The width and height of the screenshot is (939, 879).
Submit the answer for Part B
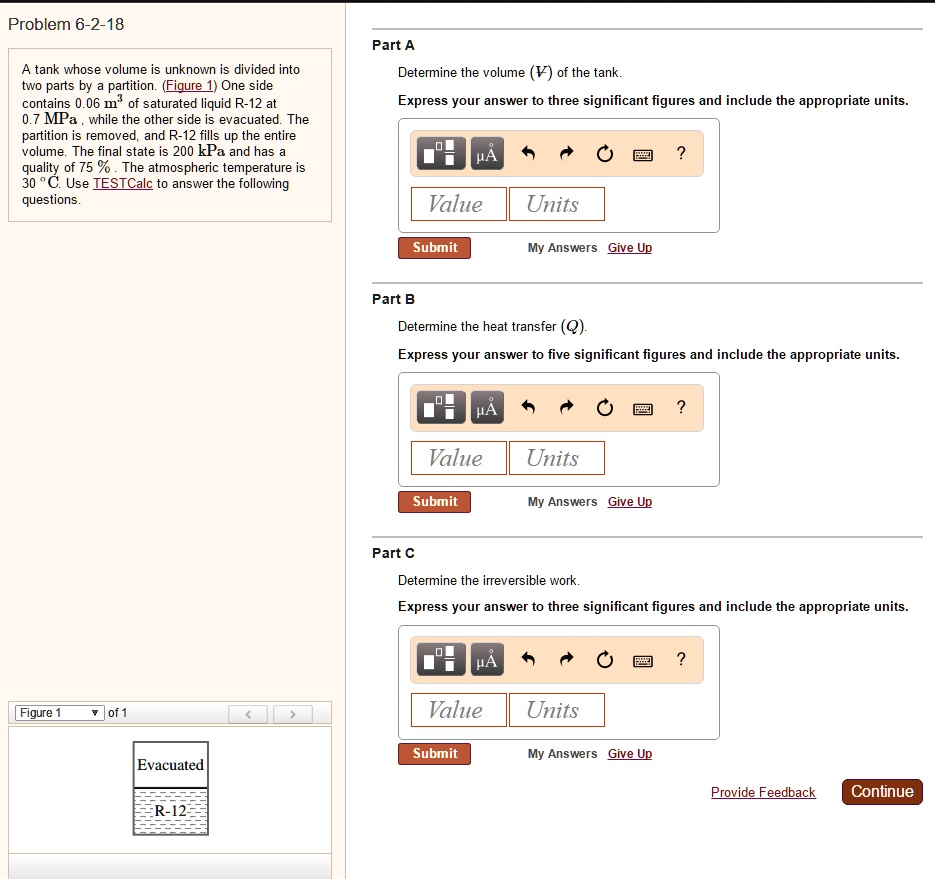pyautogui.click(x=434, y=501)
